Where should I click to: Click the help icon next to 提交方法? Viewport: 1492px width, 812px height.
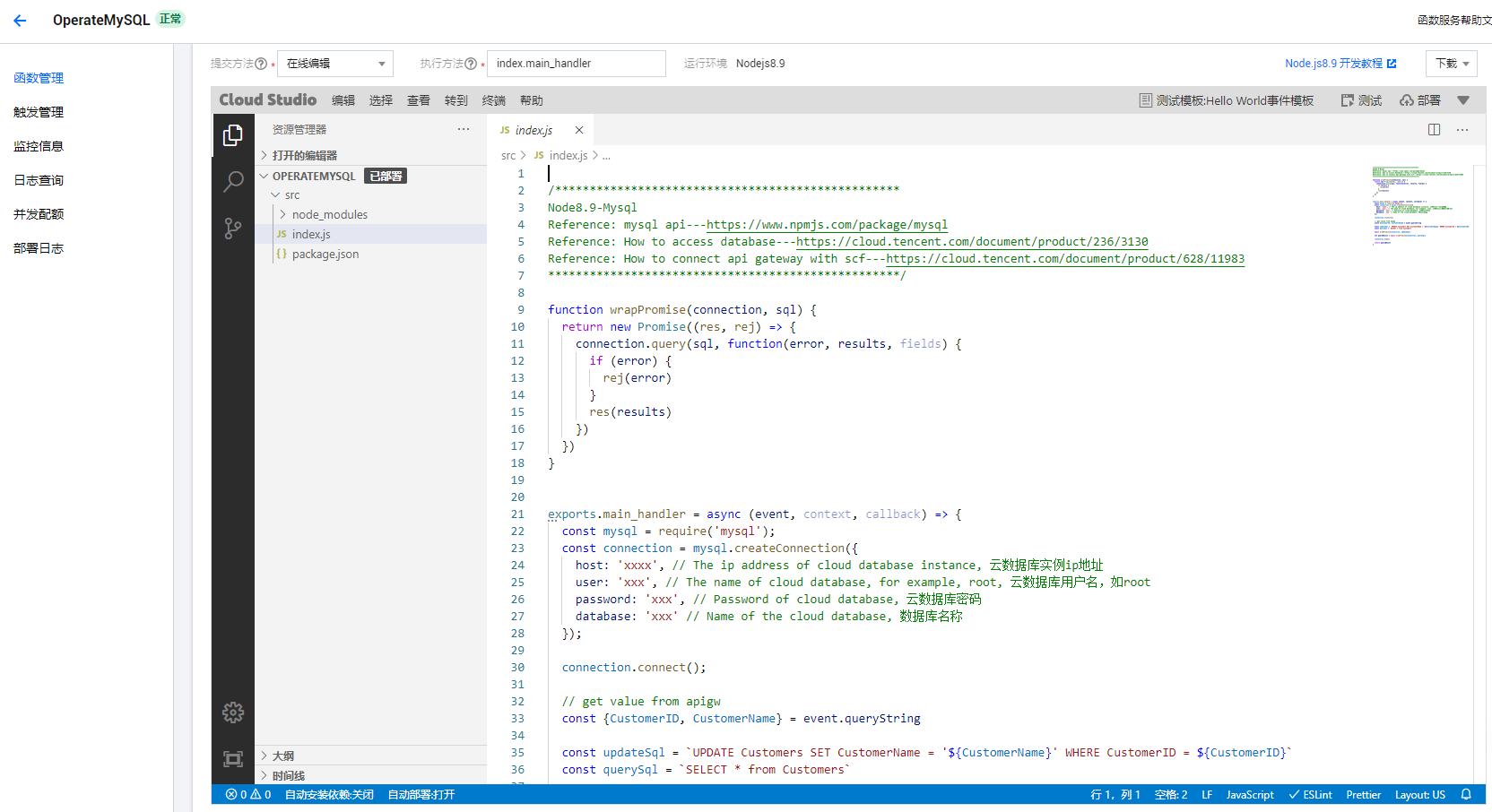[x=261, y=64]
